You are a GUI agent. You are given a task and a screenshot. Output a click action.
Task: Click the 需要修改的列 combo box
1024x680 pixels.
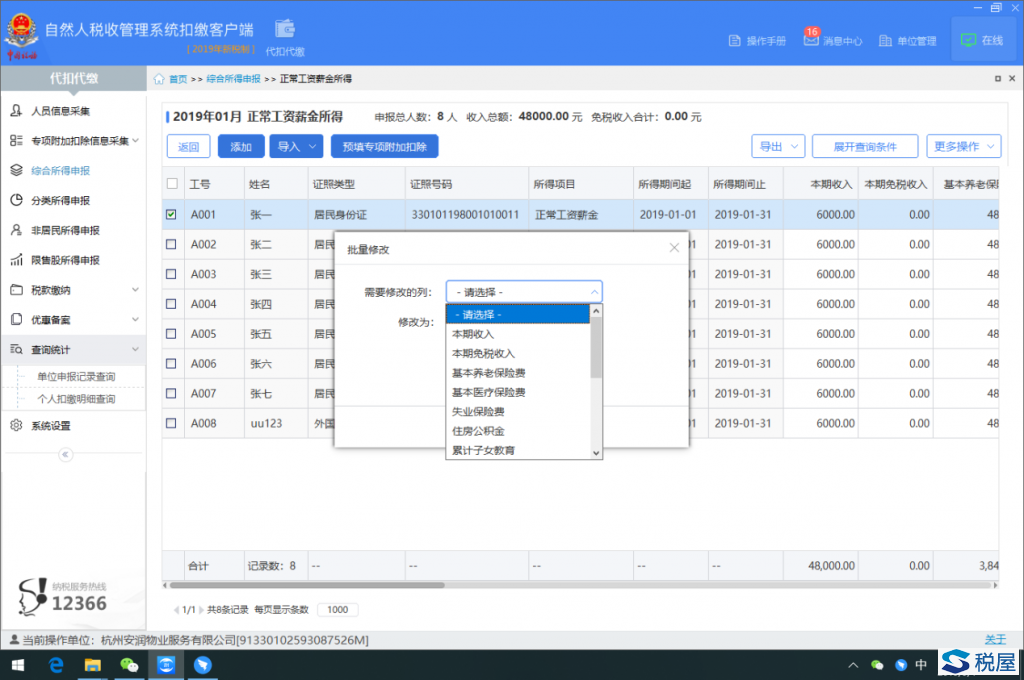coord(524,291)
